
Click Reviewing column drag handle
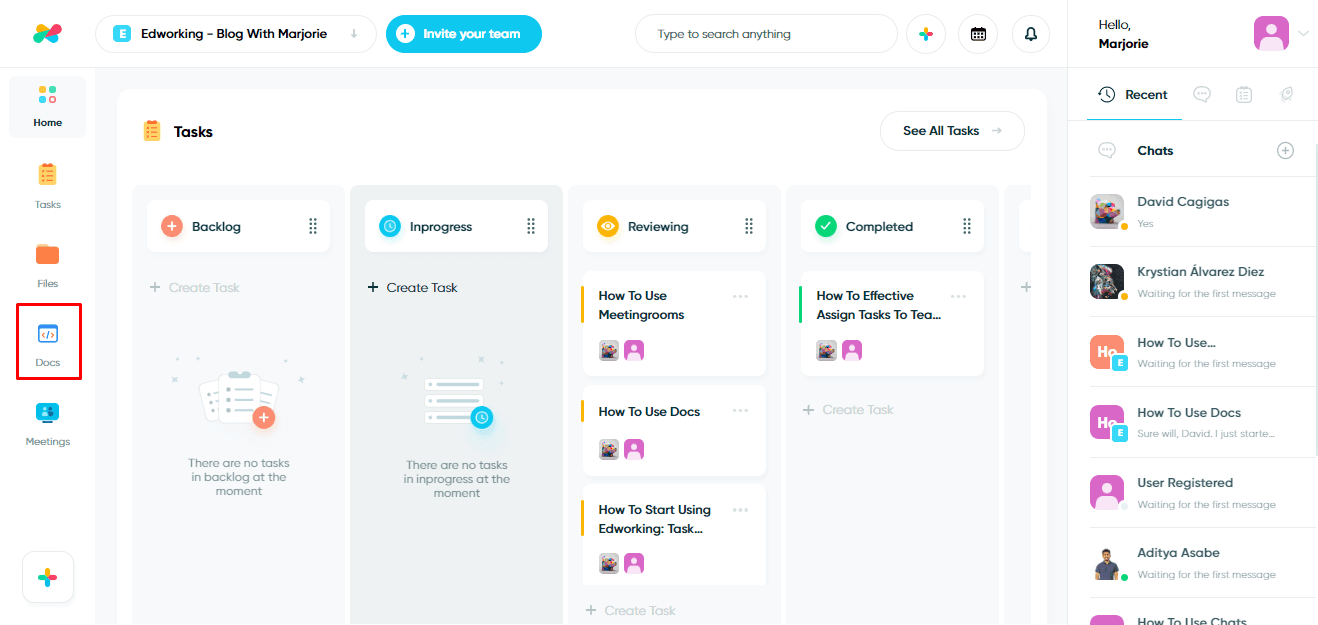coord(749,227)
